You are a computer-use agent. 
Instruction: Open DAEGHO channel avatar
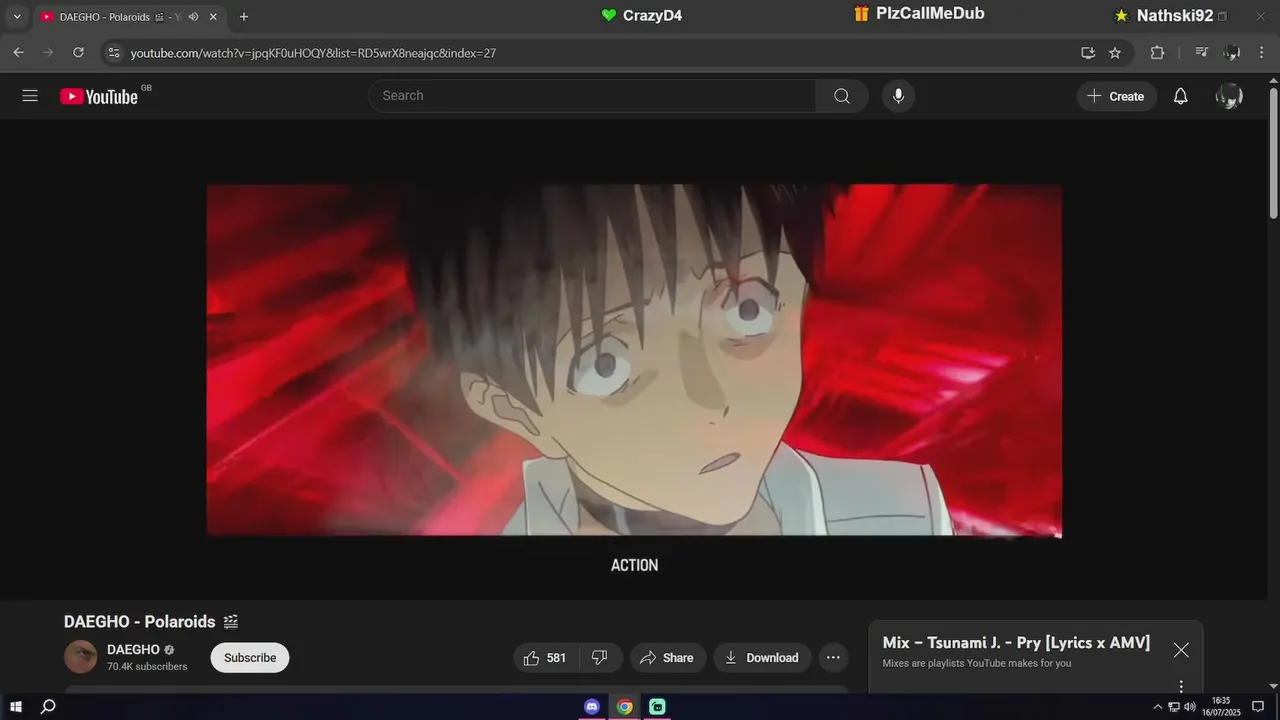[x=81, y=657]
